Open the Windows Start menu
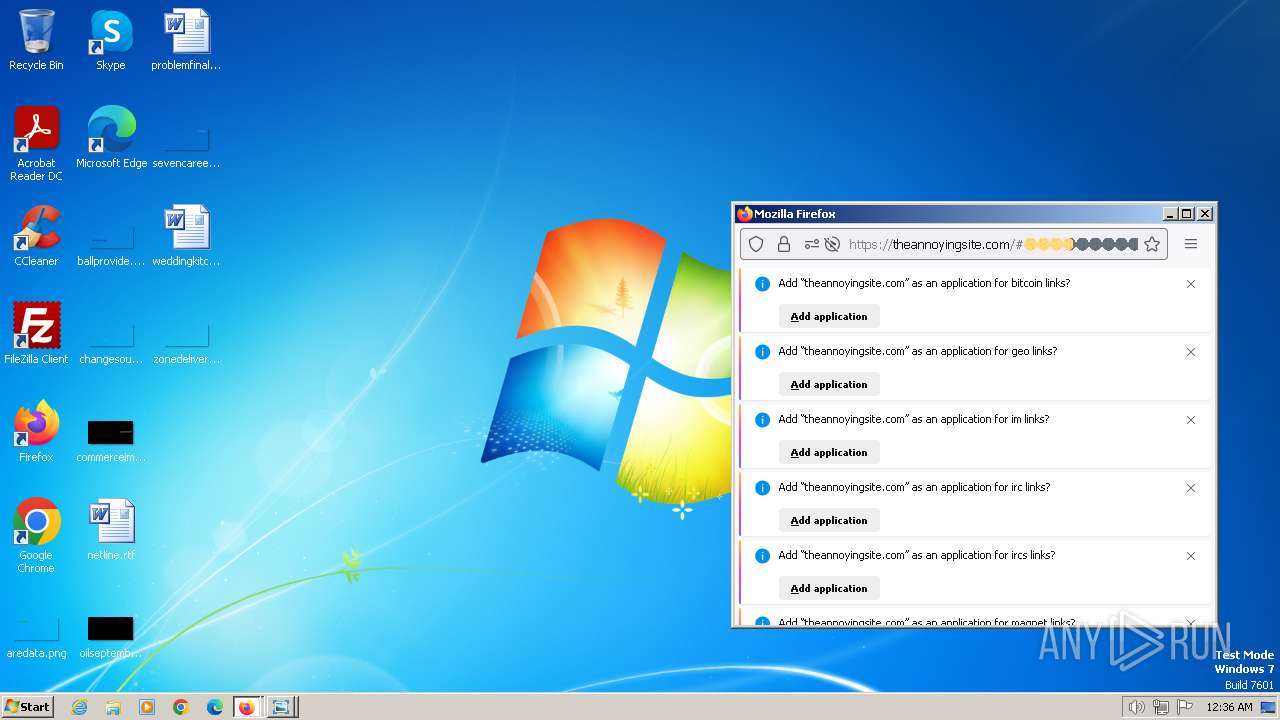 [27, 707]
